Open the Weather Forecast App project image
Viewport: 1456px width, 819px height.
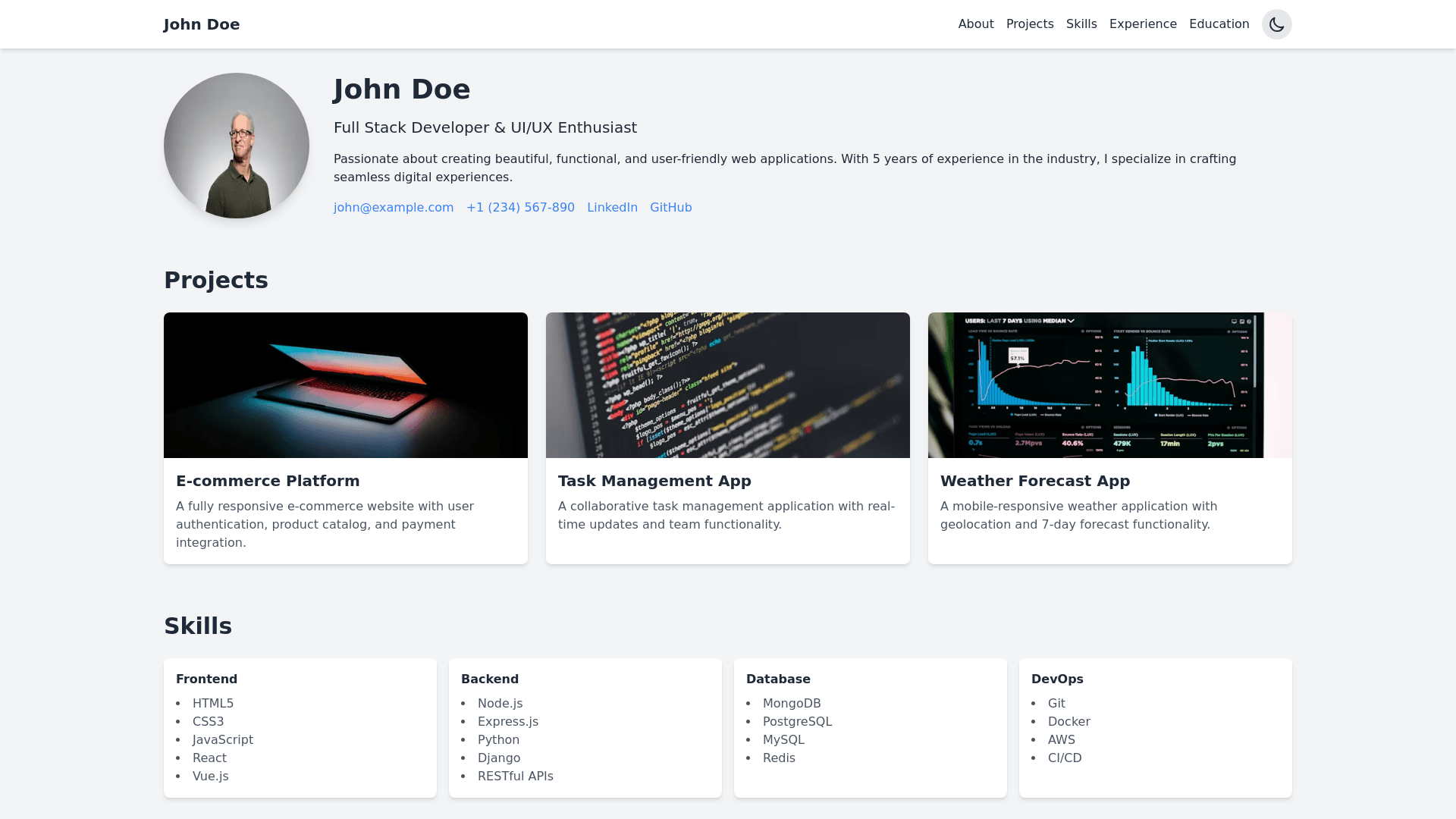tap(1109, 384)
